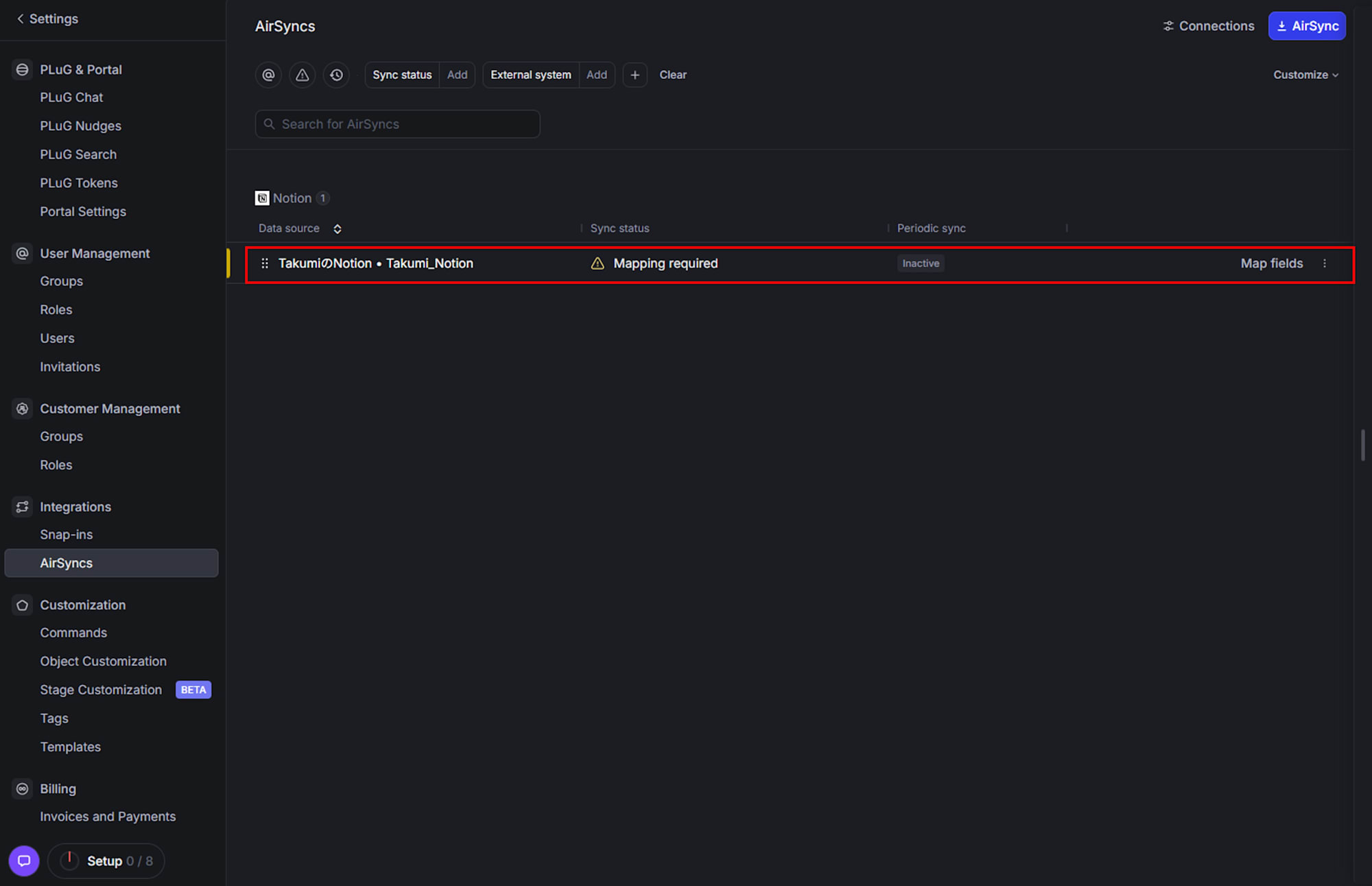Viewport: 1372px width, 886px height.
Task: Select Object Customization in sidebar
Action: tap(103, 661)
